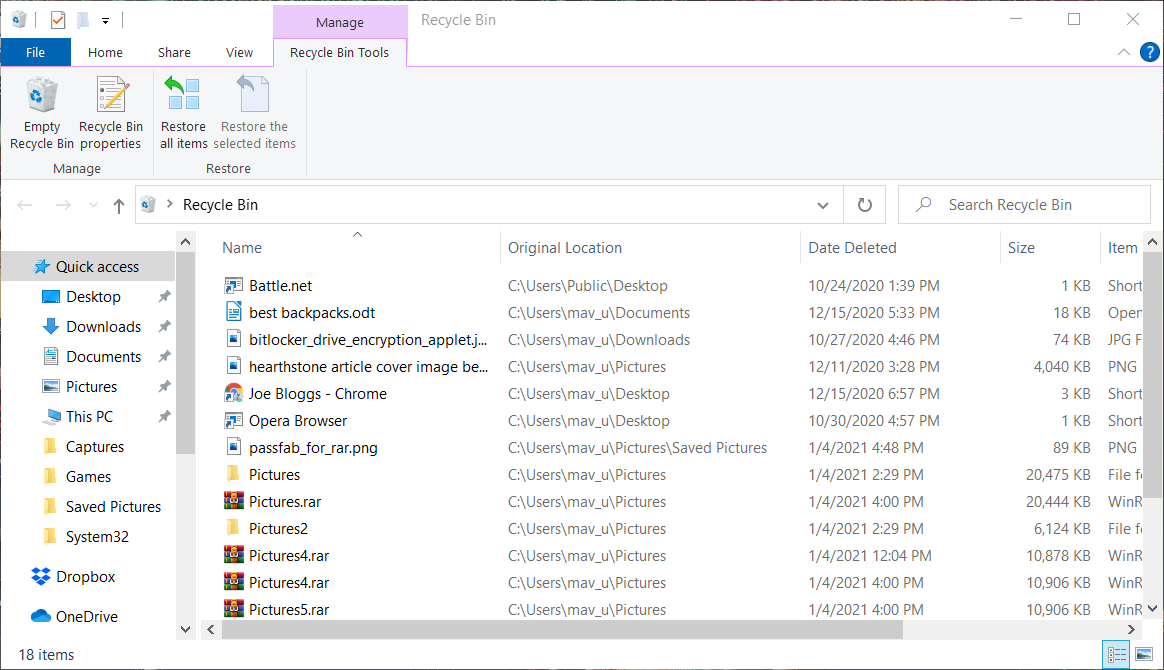Image resolution: width=1164 pixels, height=670 pixels.
Task: Click the Up arrow navigation button
Action: (x=119, y=206)
